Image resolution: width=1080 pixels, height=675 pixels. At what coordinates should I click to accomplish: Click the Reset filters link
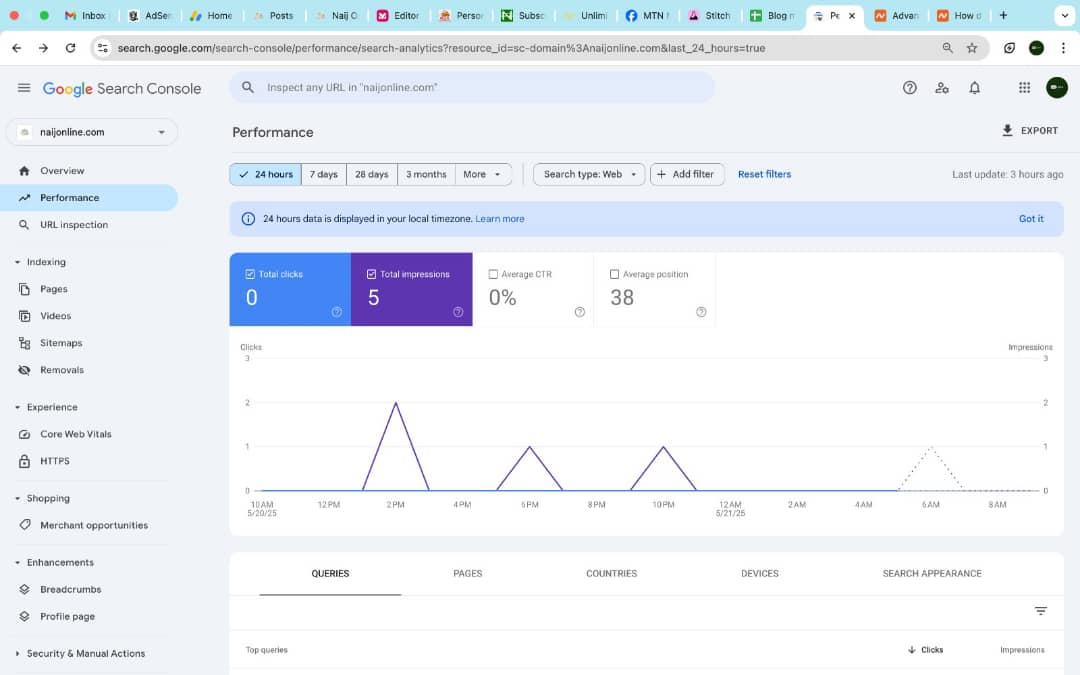pyautogui.click(x=764, y=174)
